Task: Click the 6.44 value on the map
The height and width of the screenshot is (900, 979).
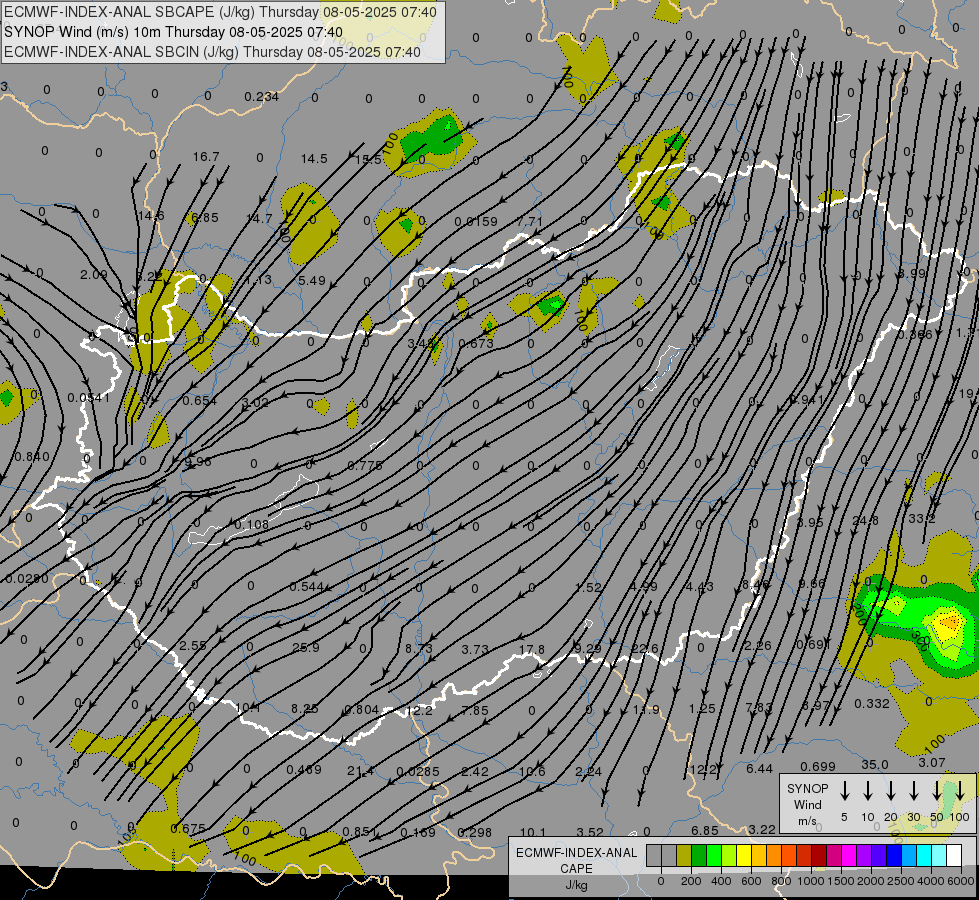Action: click(760, 769)
